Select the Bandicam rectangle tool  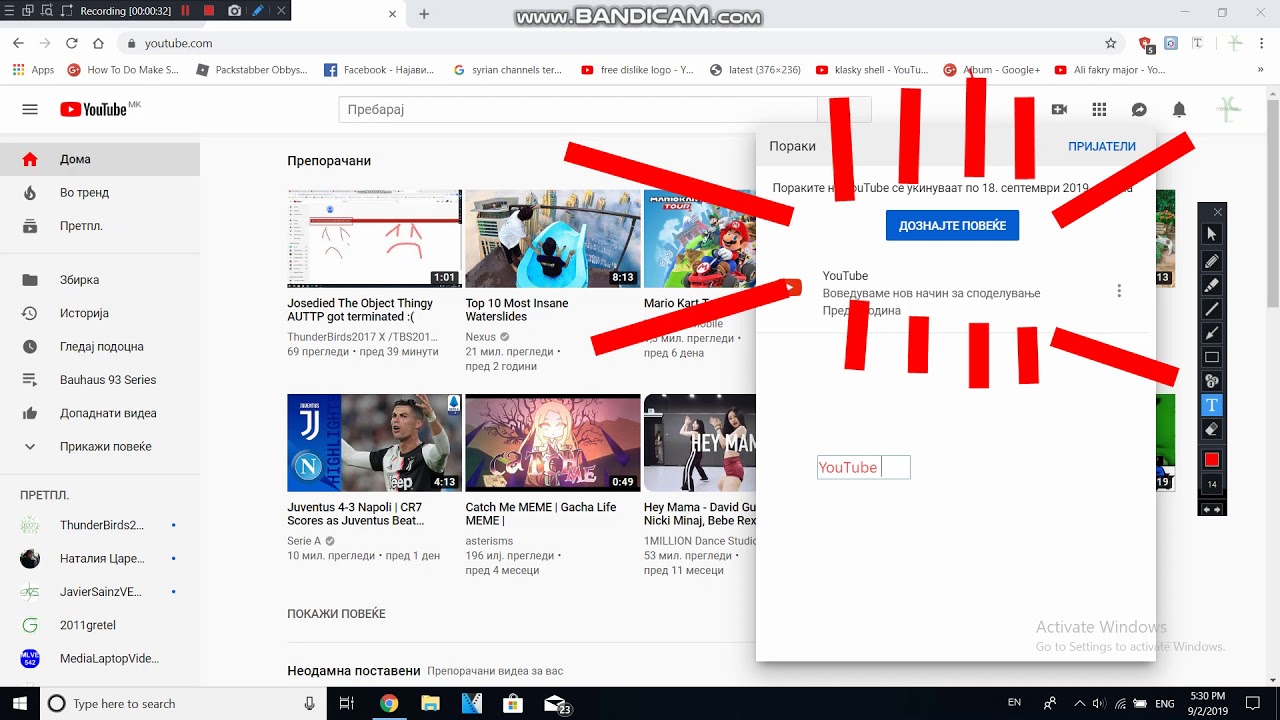click(x=1212, y=357)
